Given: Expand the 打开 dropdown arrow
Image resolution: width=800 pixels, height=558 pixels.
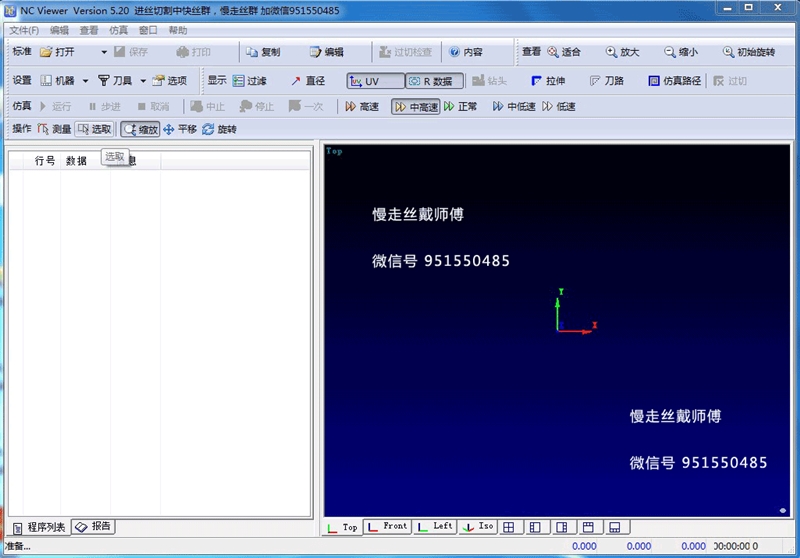Looking at the screenshot, I should (104, 52).
